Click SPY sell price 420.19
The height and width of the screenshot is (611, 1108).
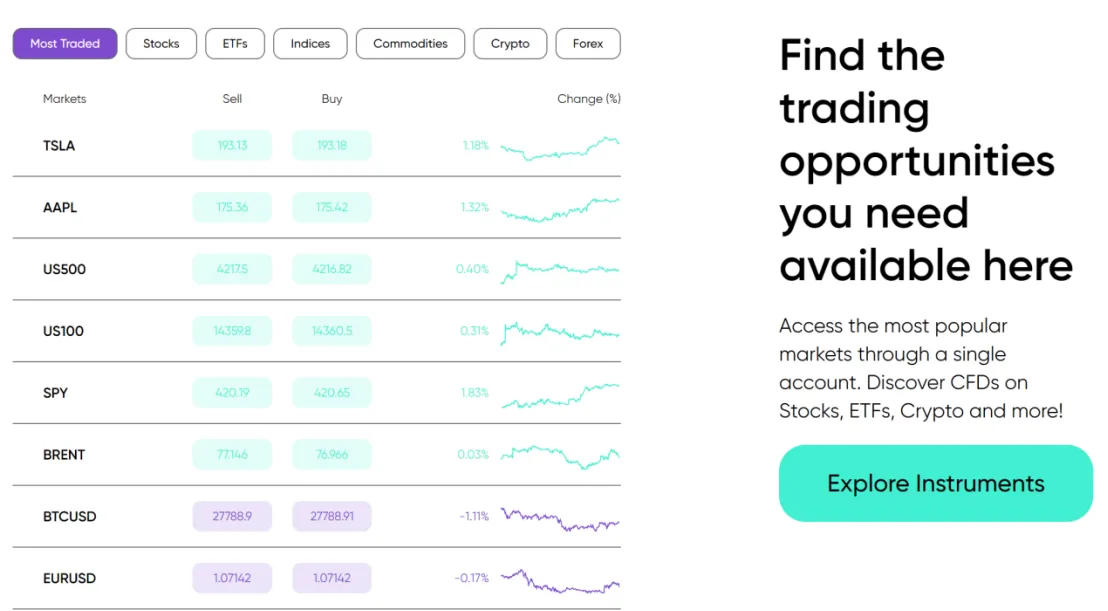[x=232, y=393]
